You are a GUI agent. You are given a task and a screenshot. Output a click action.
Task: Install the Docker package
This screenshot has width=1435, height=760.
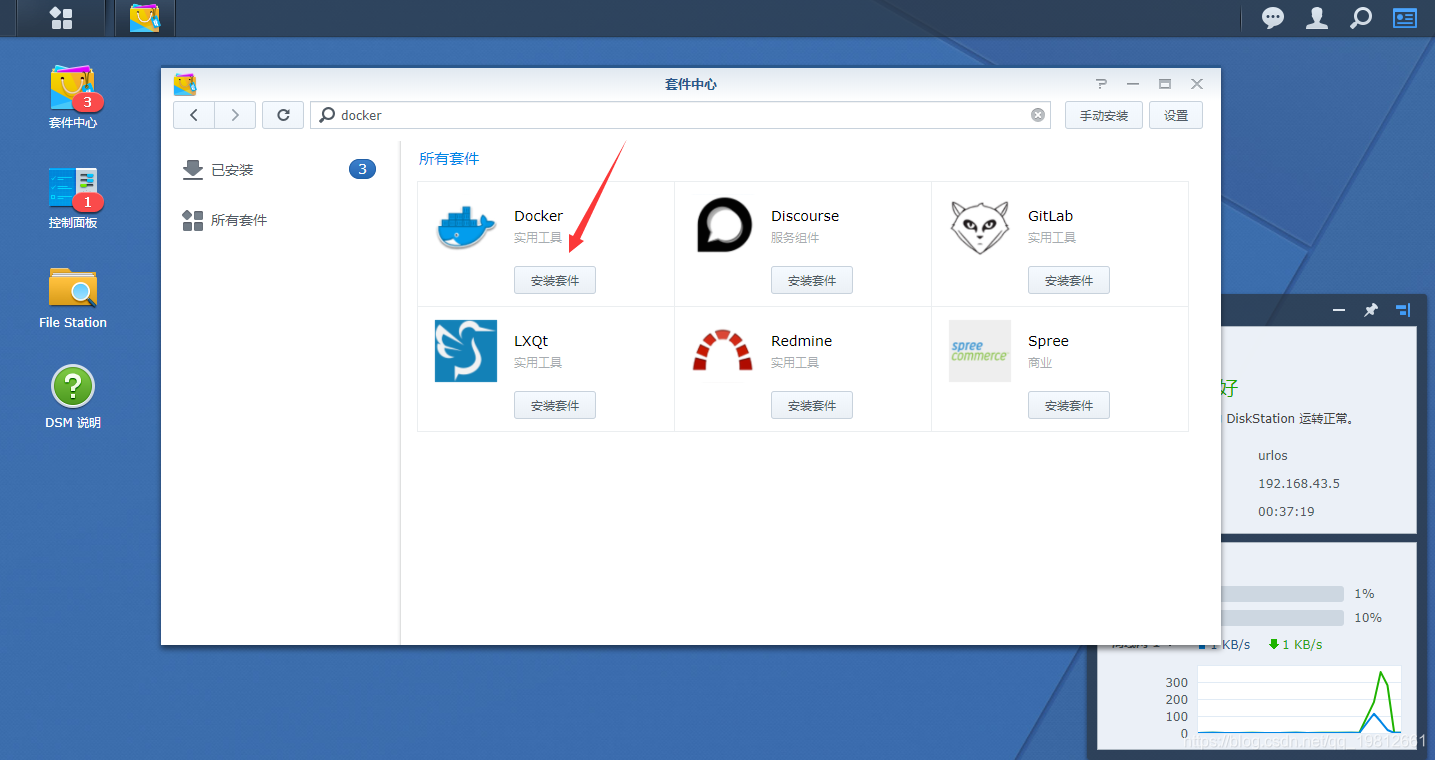[x=555, y=281]
